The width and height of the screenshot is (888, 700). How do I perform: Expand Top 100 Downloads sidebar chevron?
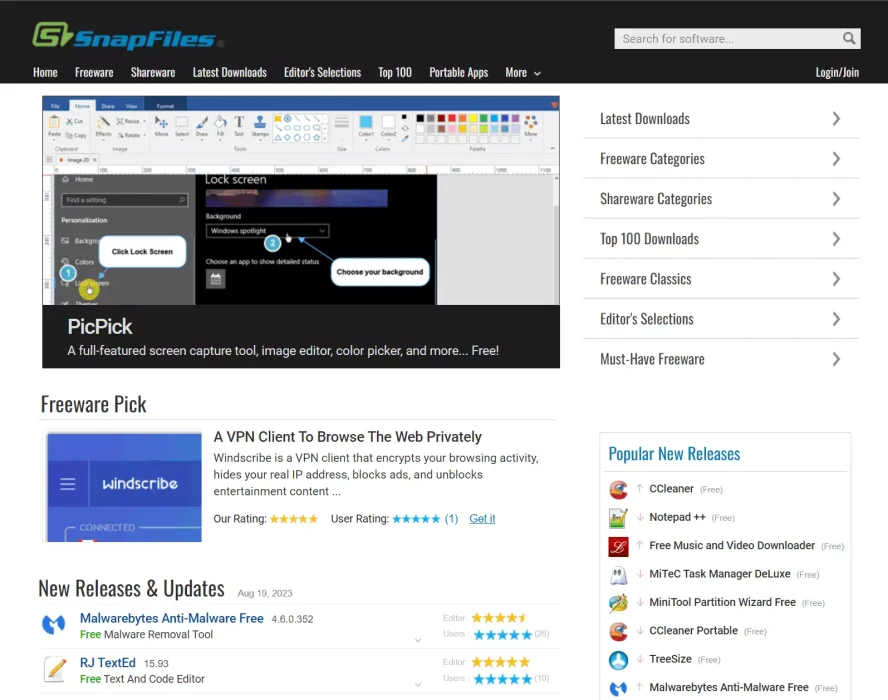pos(836,239)
